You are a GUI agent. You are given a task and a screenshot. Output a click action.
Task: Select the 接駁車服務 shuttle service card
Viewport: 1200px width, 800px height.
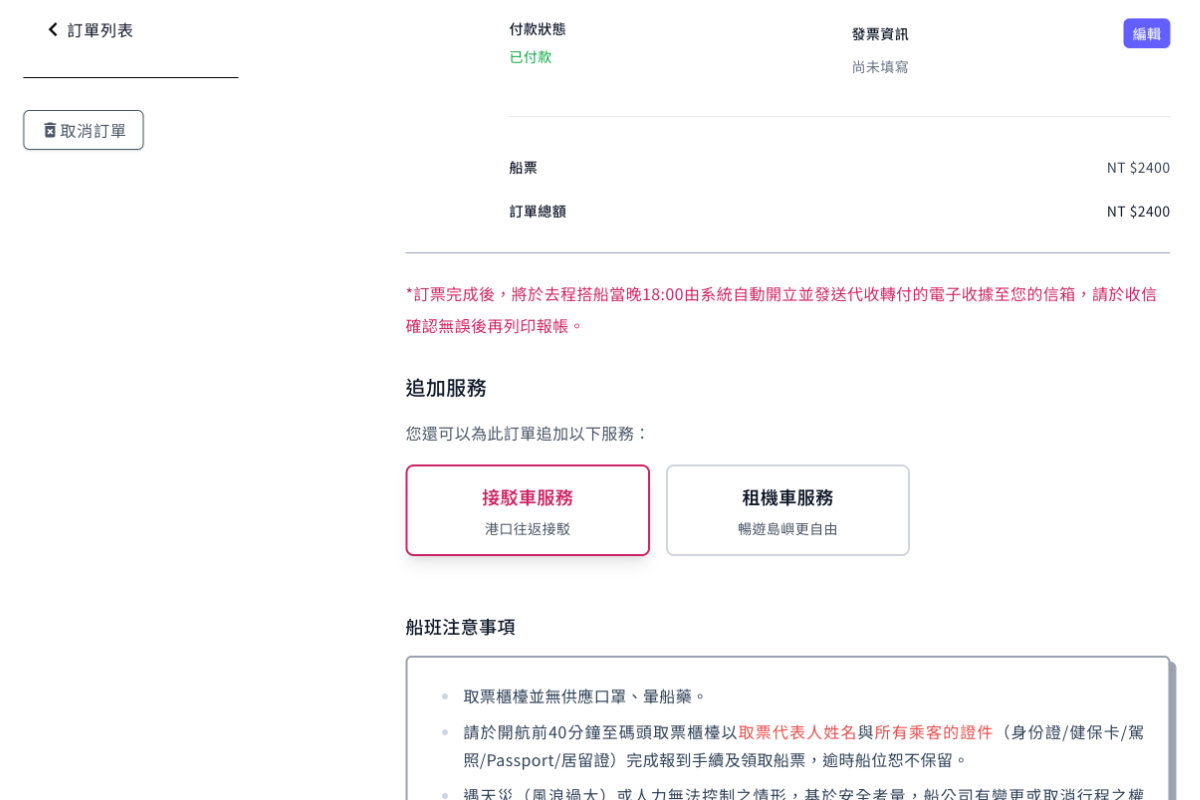(x=527, y=509)
